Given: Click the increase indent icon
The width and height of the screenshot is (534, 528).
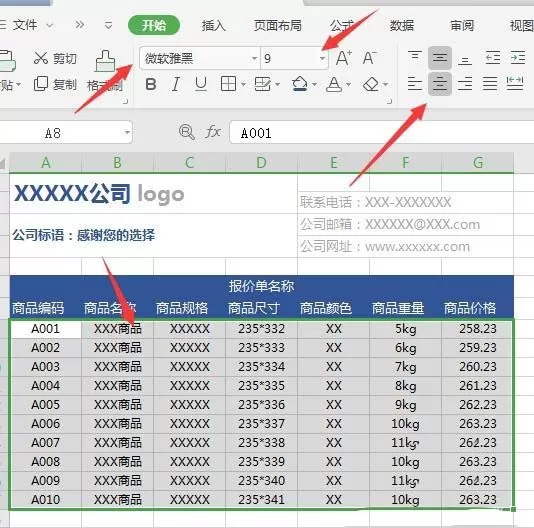Looking at the screenshot, I should (x=518, y=58).
